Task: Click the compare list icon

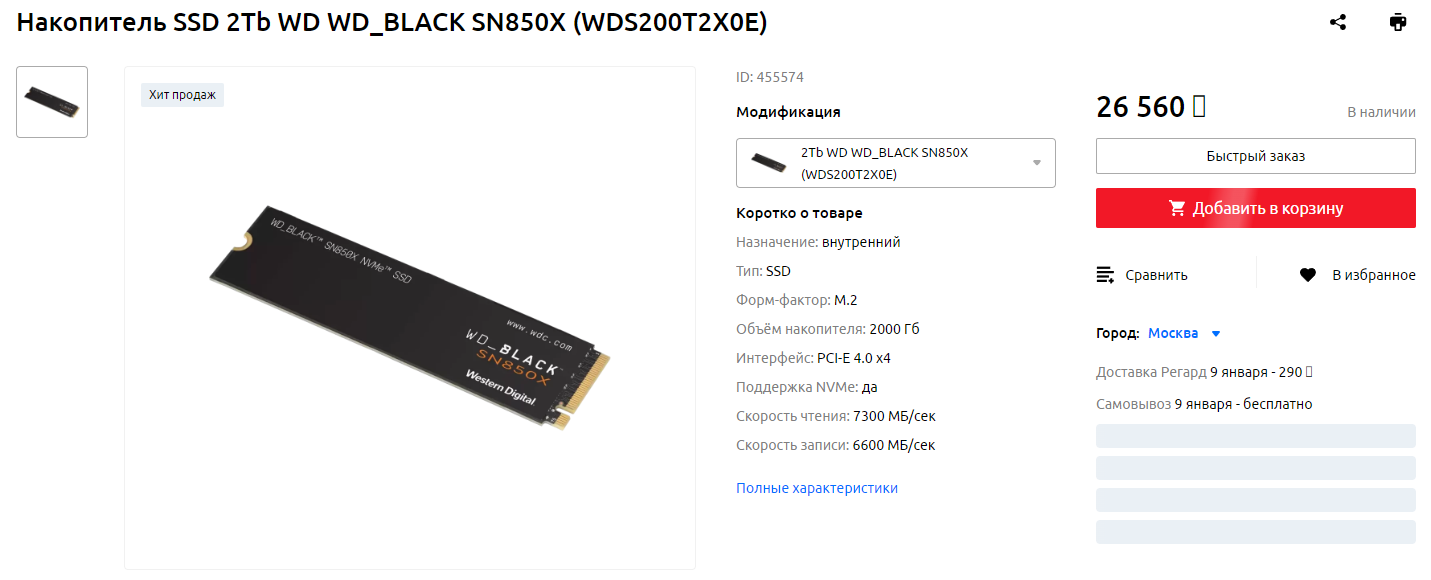Action: (1105, 275)
